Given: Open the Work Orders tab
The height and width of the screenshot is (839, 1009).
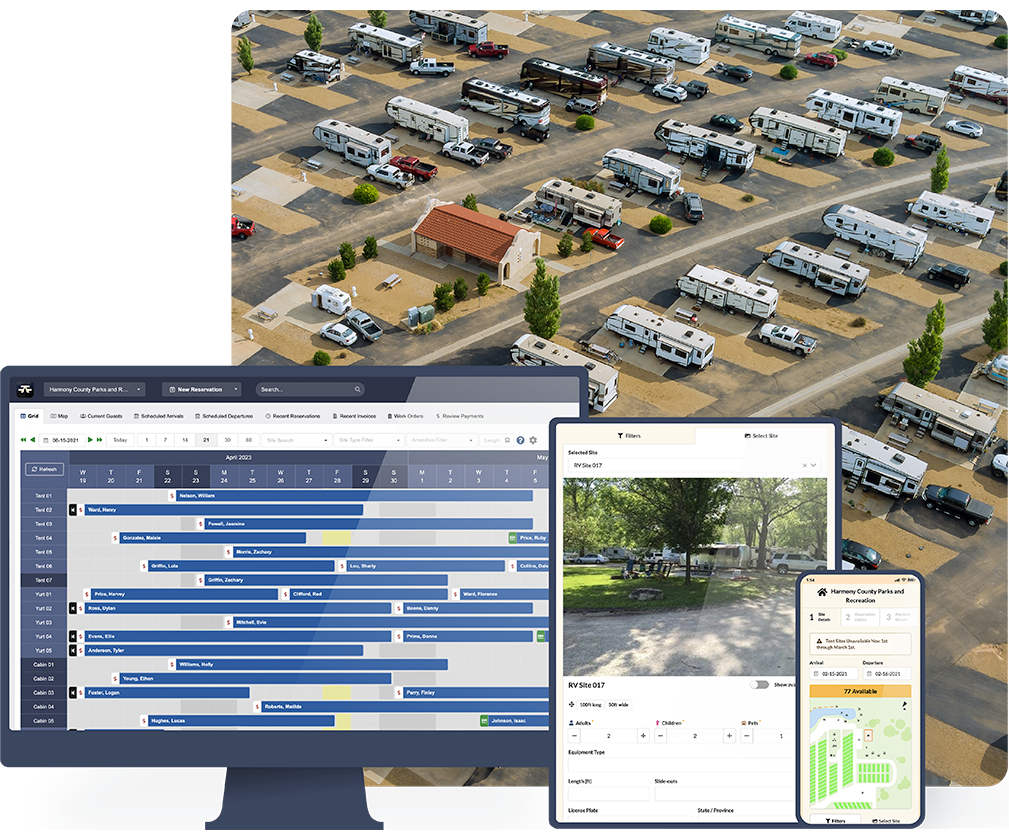Looking at the screenshot, I should pyautogui.click(x=405, y=416).
